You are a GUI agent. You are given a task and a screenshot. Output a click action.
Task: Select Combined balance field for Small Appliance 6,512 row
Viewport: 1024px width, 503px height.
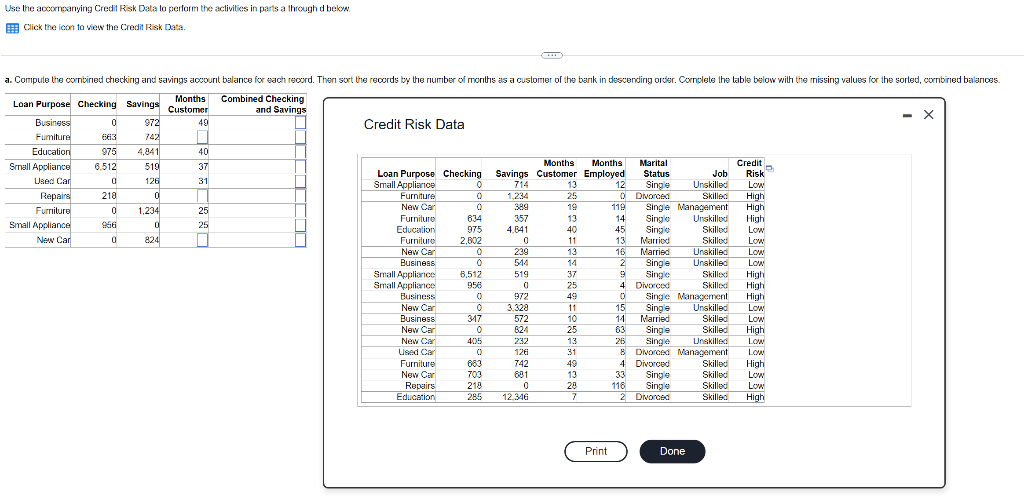coord(300,167)
